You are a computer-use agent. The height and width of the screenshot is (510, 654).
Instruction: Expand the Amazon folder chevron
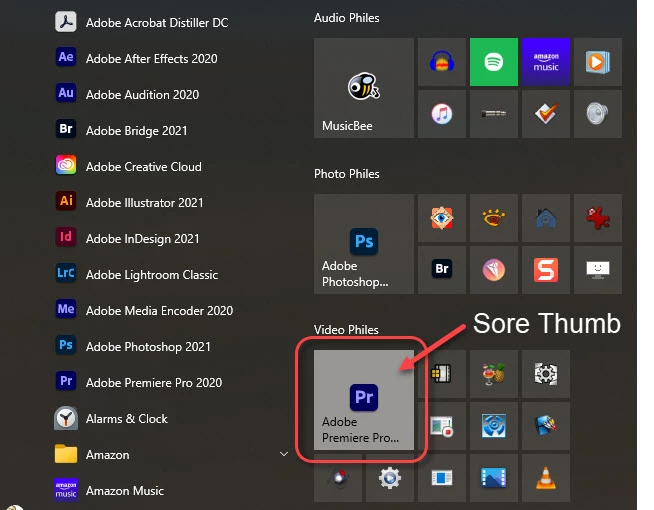[284, 454]
